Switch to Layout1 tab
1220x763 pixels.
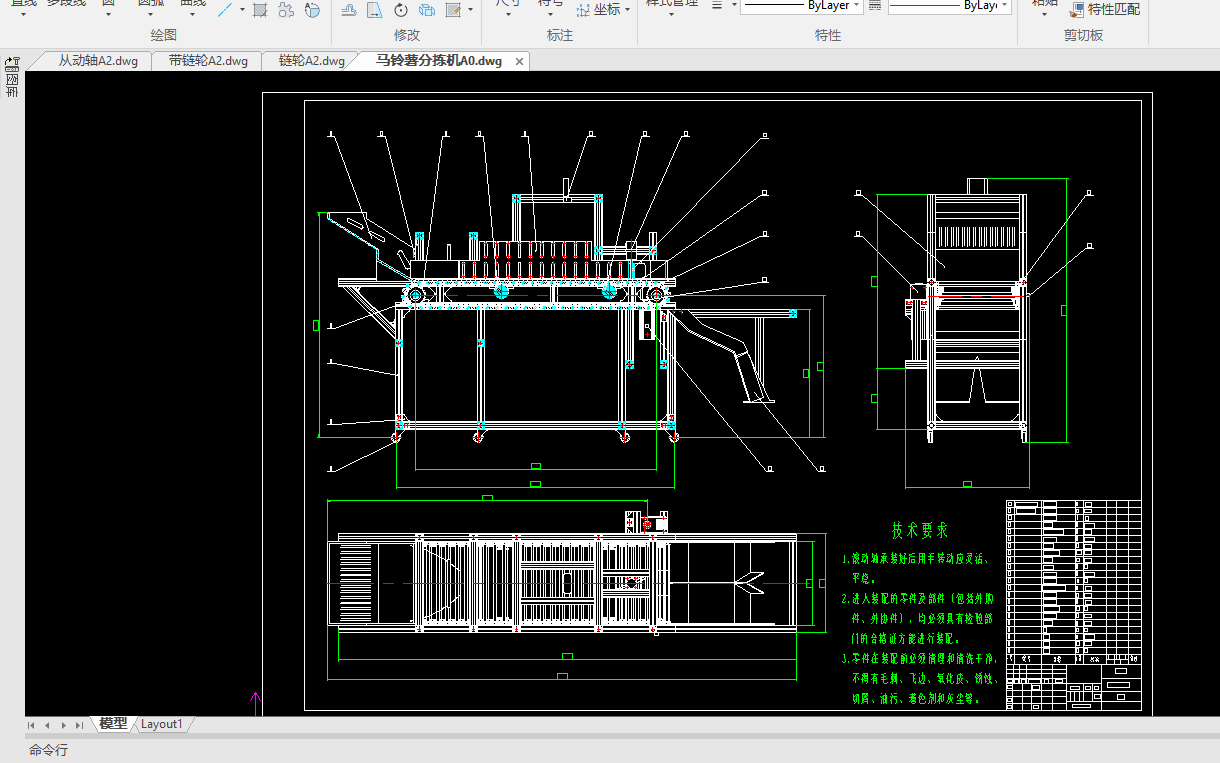162,724
